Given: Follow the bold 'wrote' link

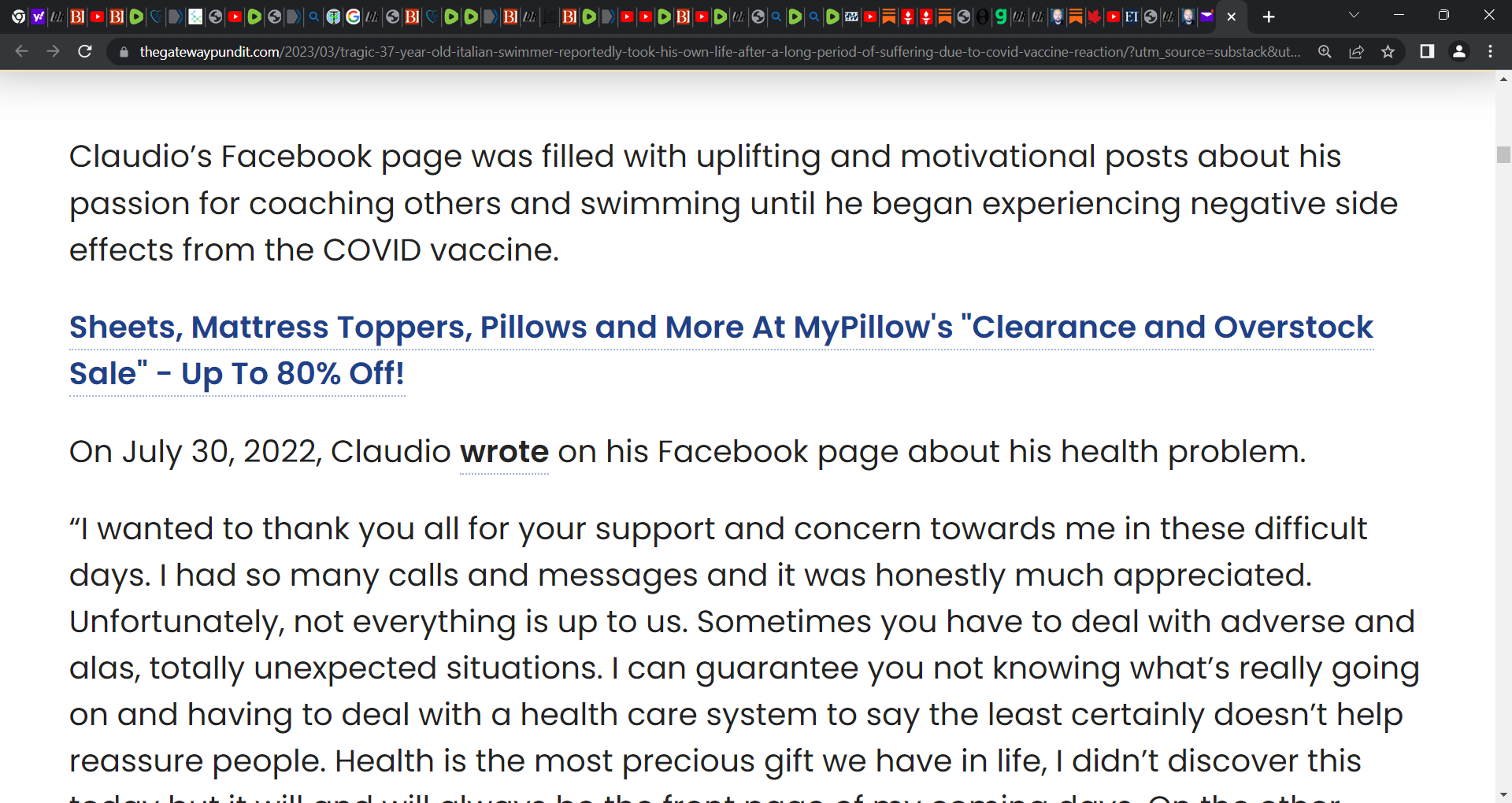Looking at the screenshot, I should [x=504, y=452].
